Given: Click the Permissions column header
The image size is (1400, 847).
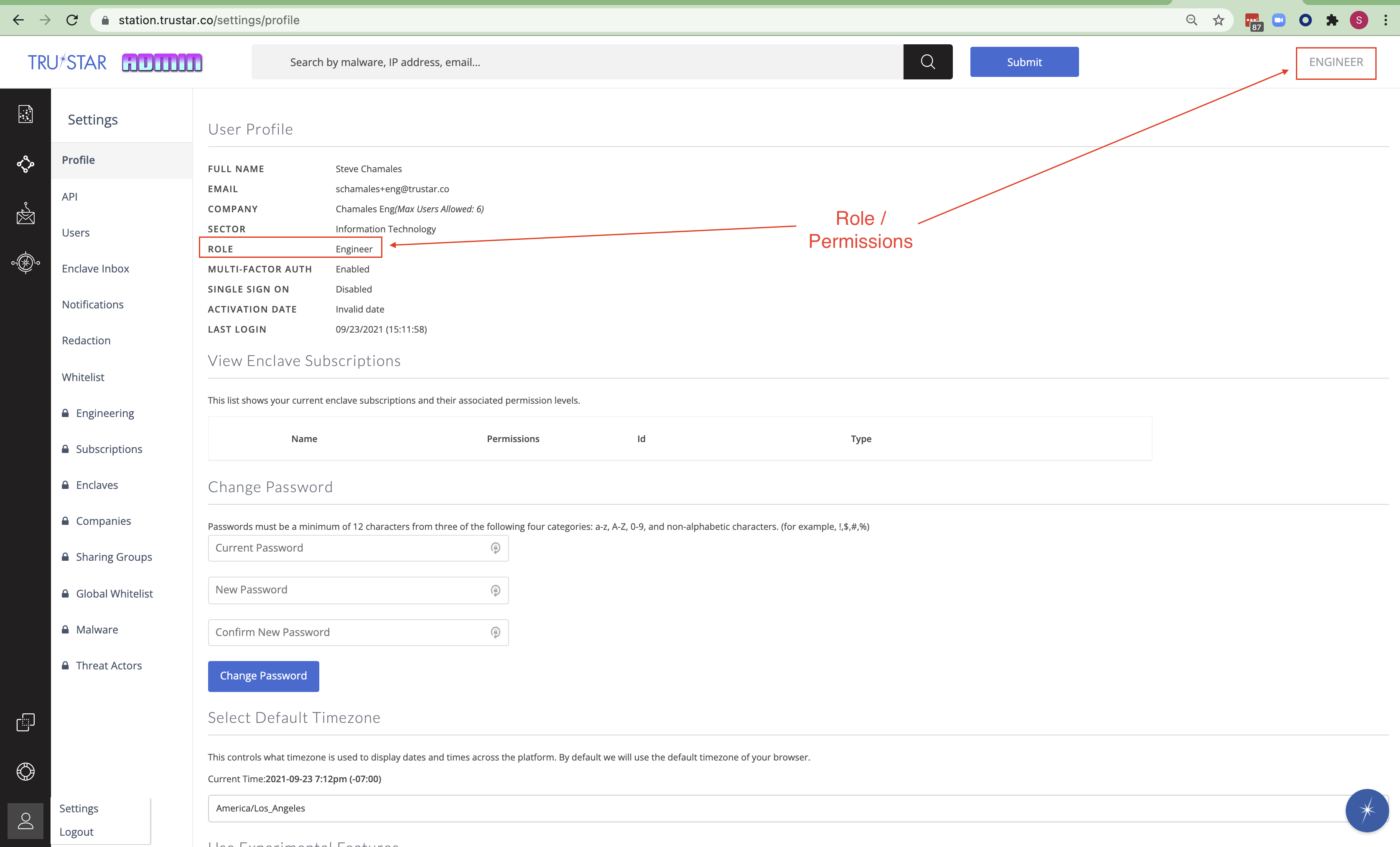Looking at the screenshot, I should tap(512, 439).
